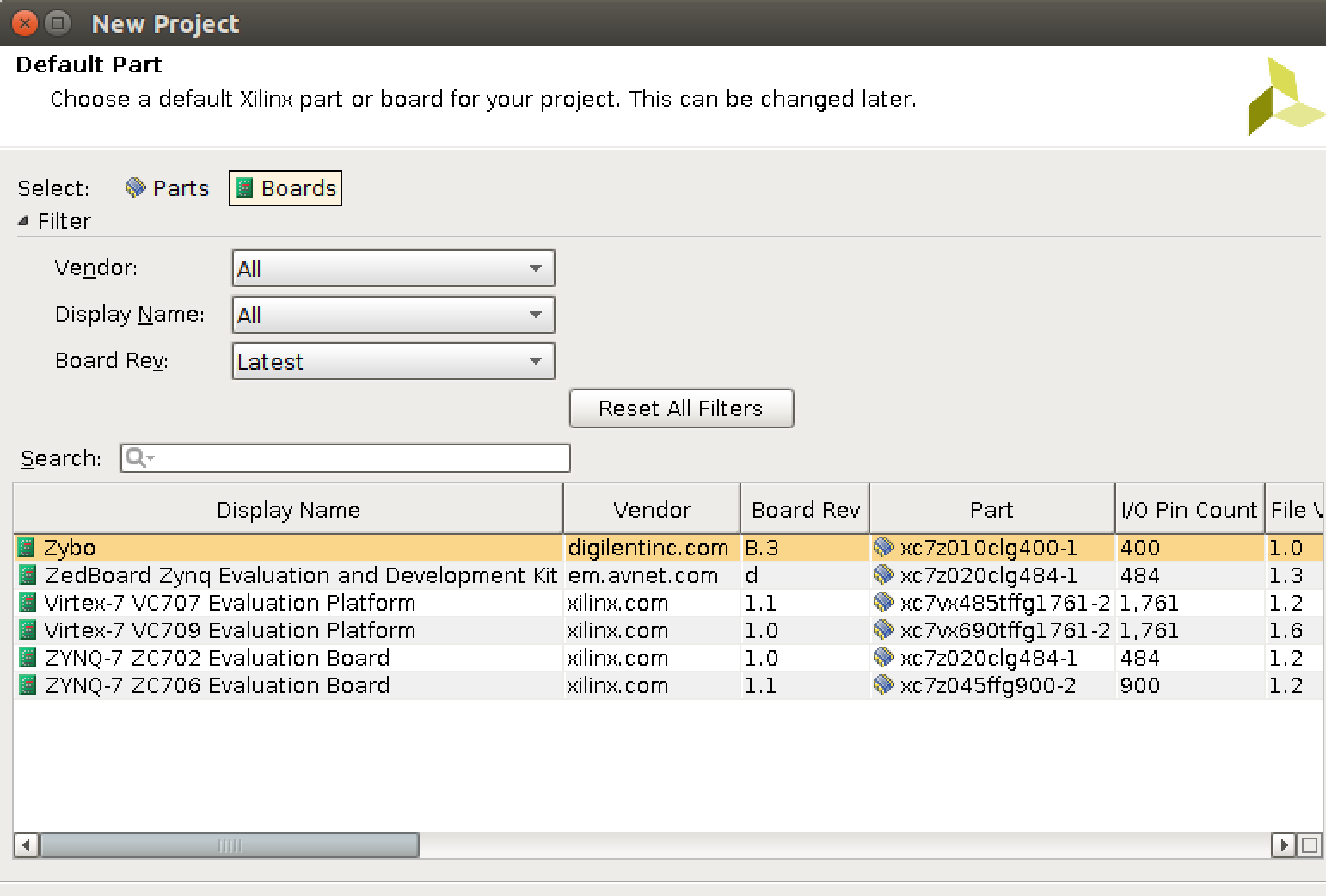This screenshot has height=896, width=1326.
Task: Click ZedBoard Zynq board icon
Action: (28, 575)
